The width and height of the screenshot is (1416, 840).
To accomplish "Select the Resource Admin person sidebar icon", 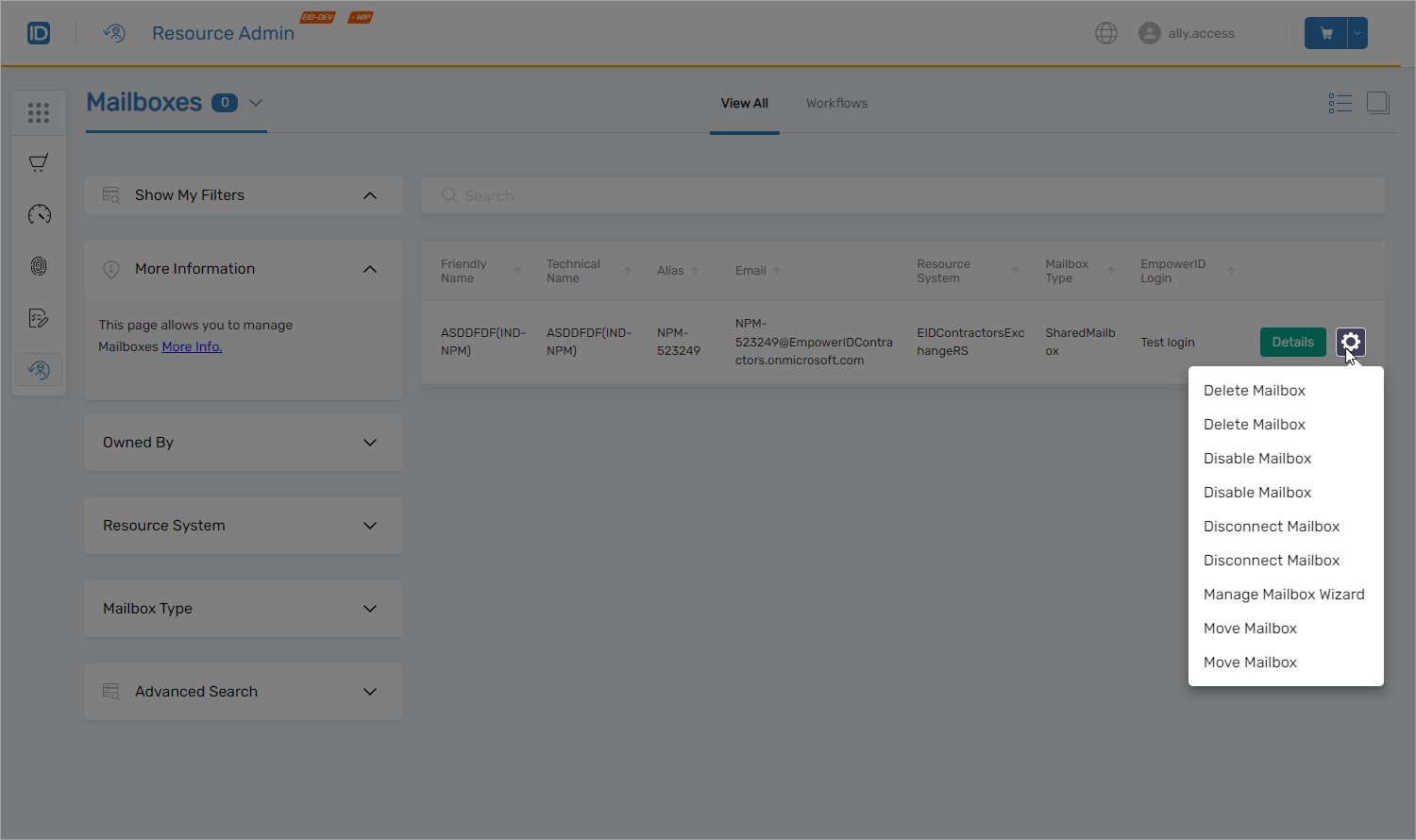I will [x=38, y=370].
